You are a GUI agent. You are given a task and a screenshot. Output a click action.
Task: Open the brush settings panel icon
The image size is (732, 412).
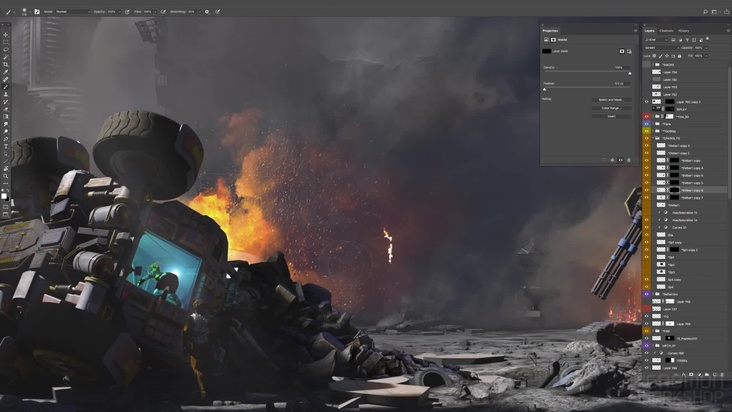pos(37,12)
